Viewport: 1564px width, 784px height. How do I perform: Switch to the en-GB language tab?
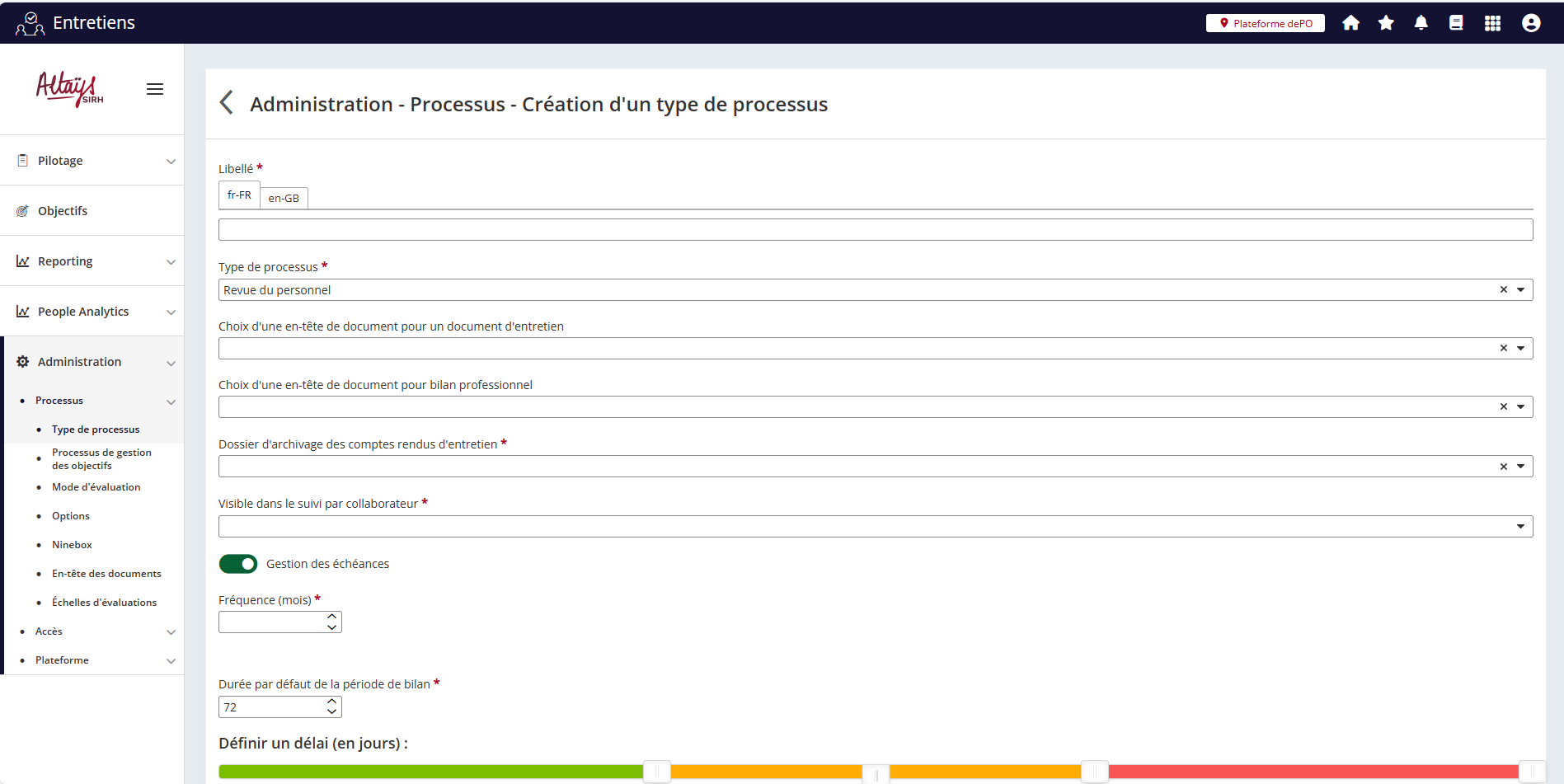(x=284, y=199)
